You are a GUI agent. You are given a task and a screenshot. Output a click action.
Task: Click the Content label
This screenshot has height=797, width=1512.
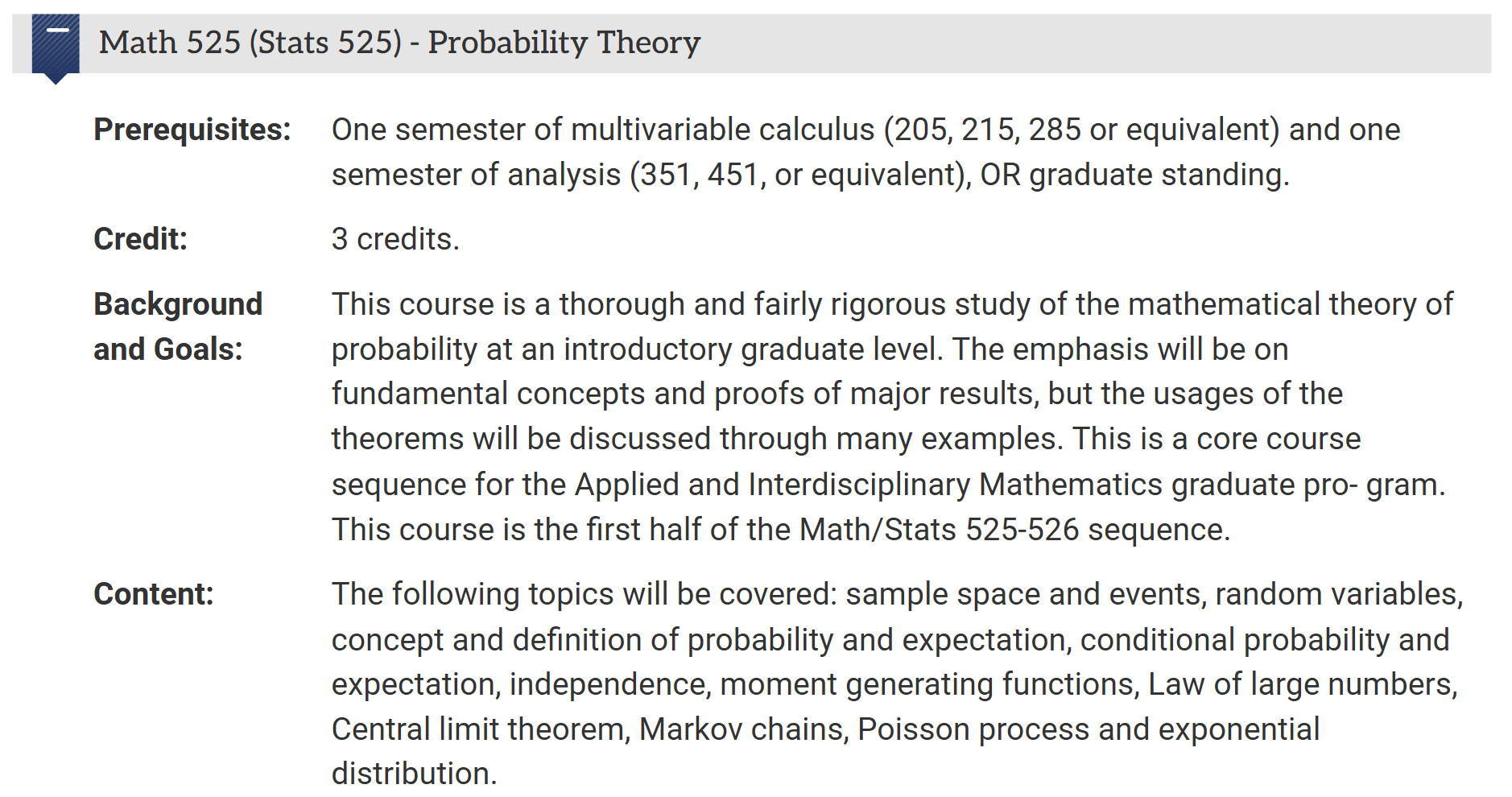153,594
